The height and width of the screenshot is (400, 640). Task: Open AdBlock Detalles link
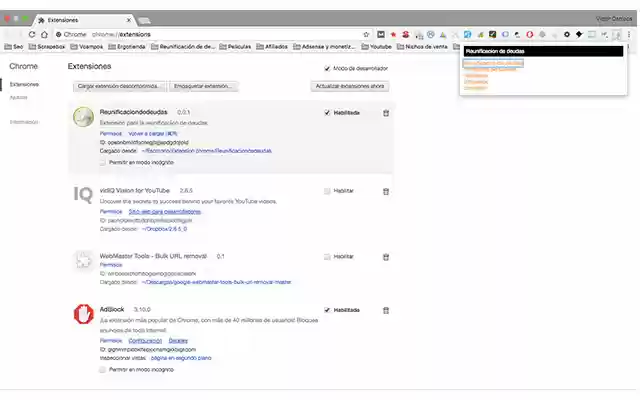pyautogui.click(x=178, y=341)
